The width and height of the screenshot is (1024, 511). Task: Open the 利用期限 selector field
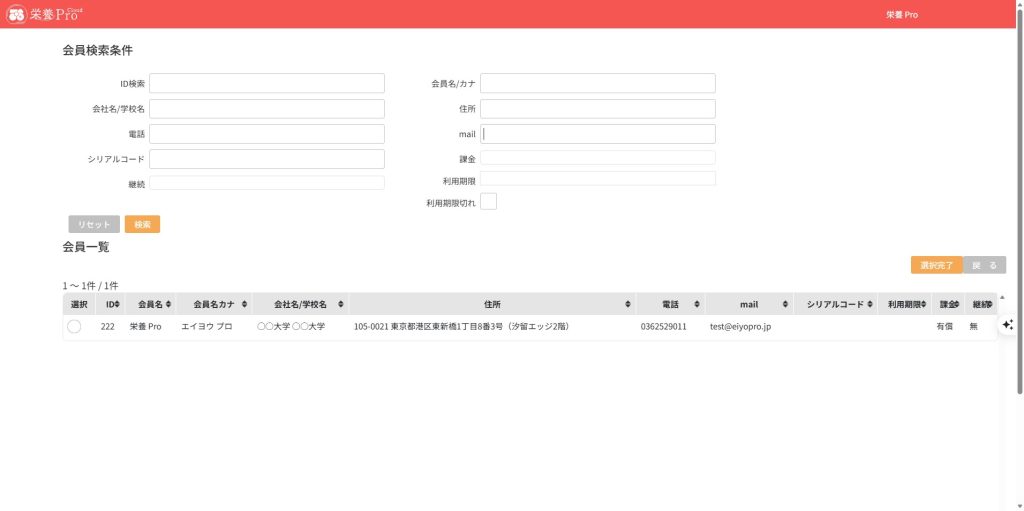(x=598, y=179)
